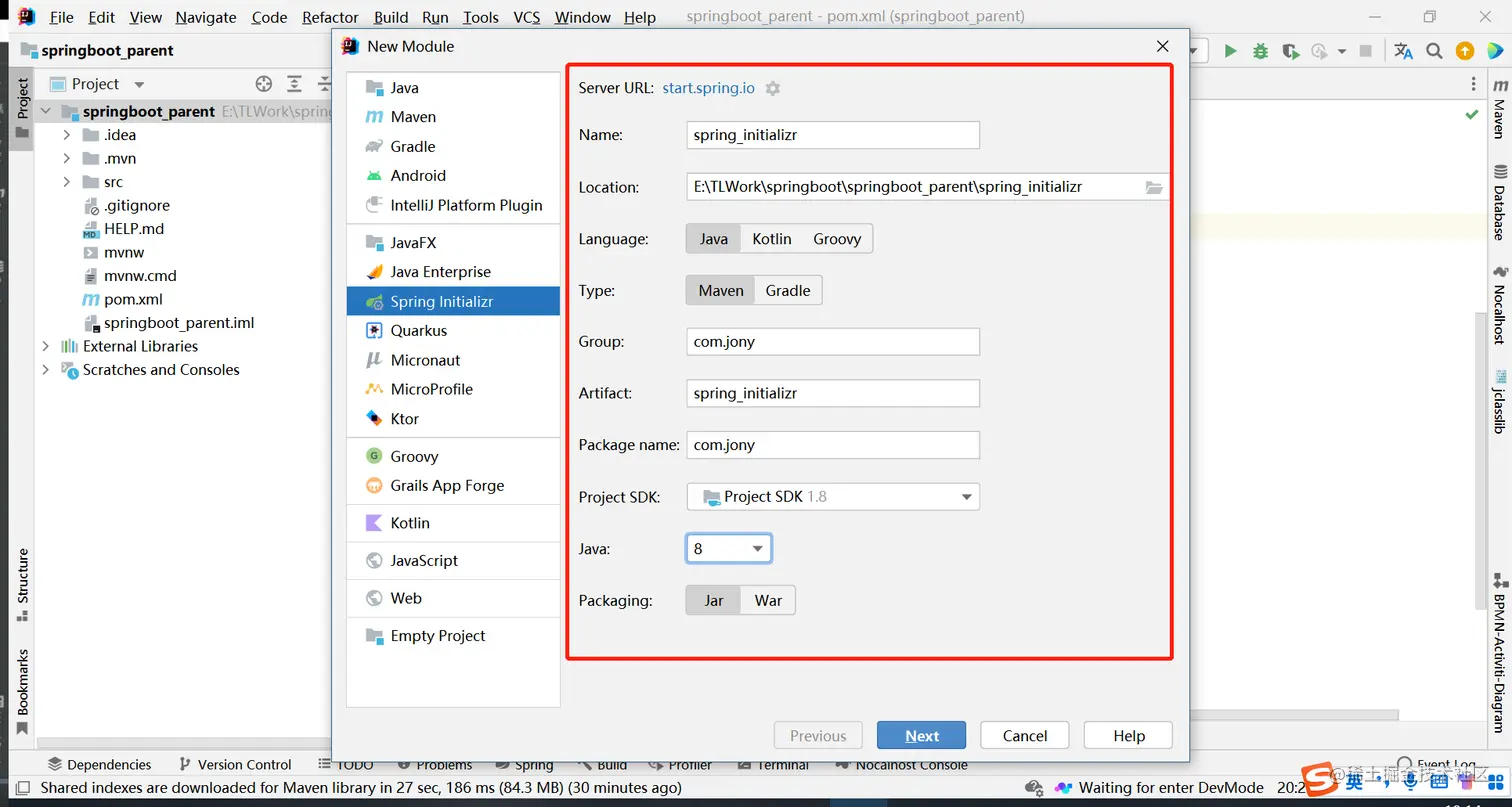
Task: Open Search Everywhere magnifier icon
Action: point(1434,51)
